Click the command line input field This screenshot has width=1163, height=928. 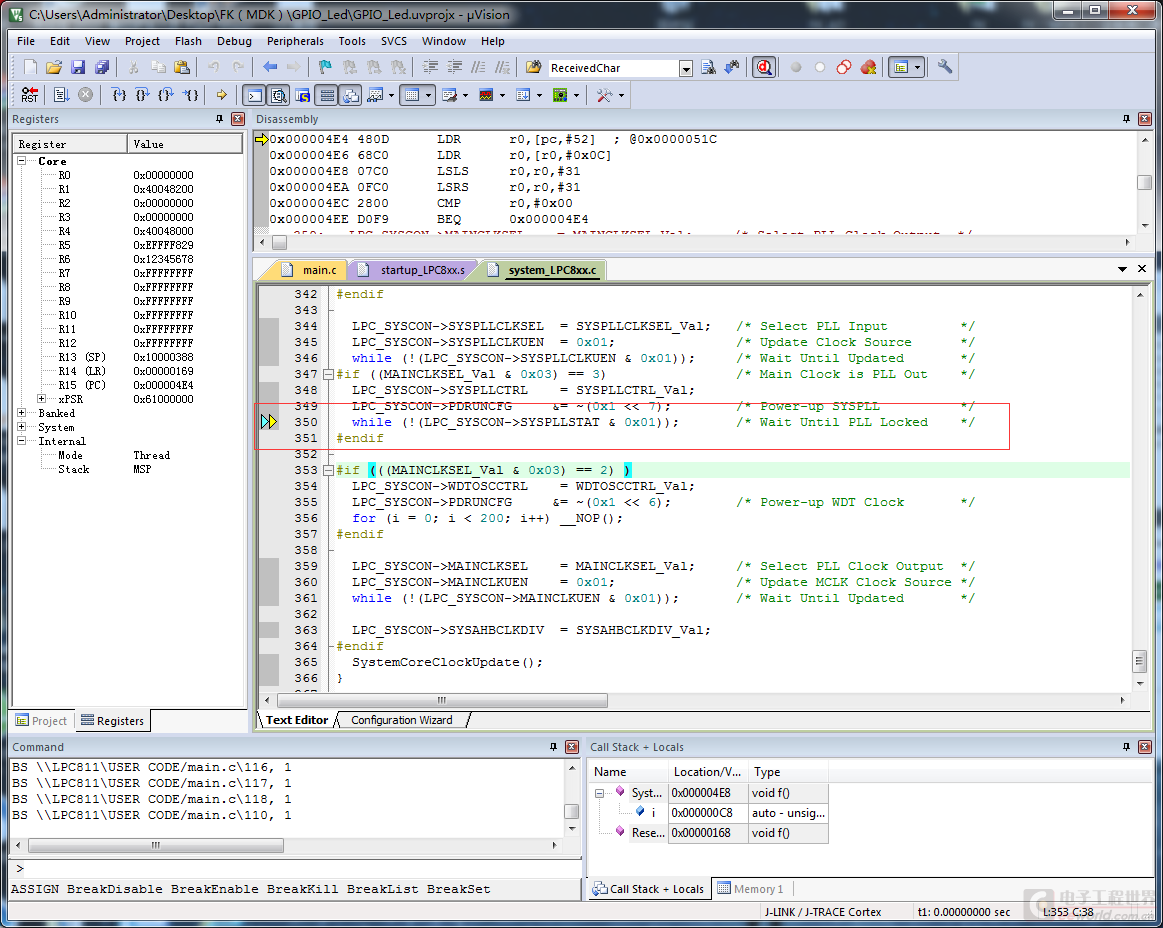coord(295,869)
